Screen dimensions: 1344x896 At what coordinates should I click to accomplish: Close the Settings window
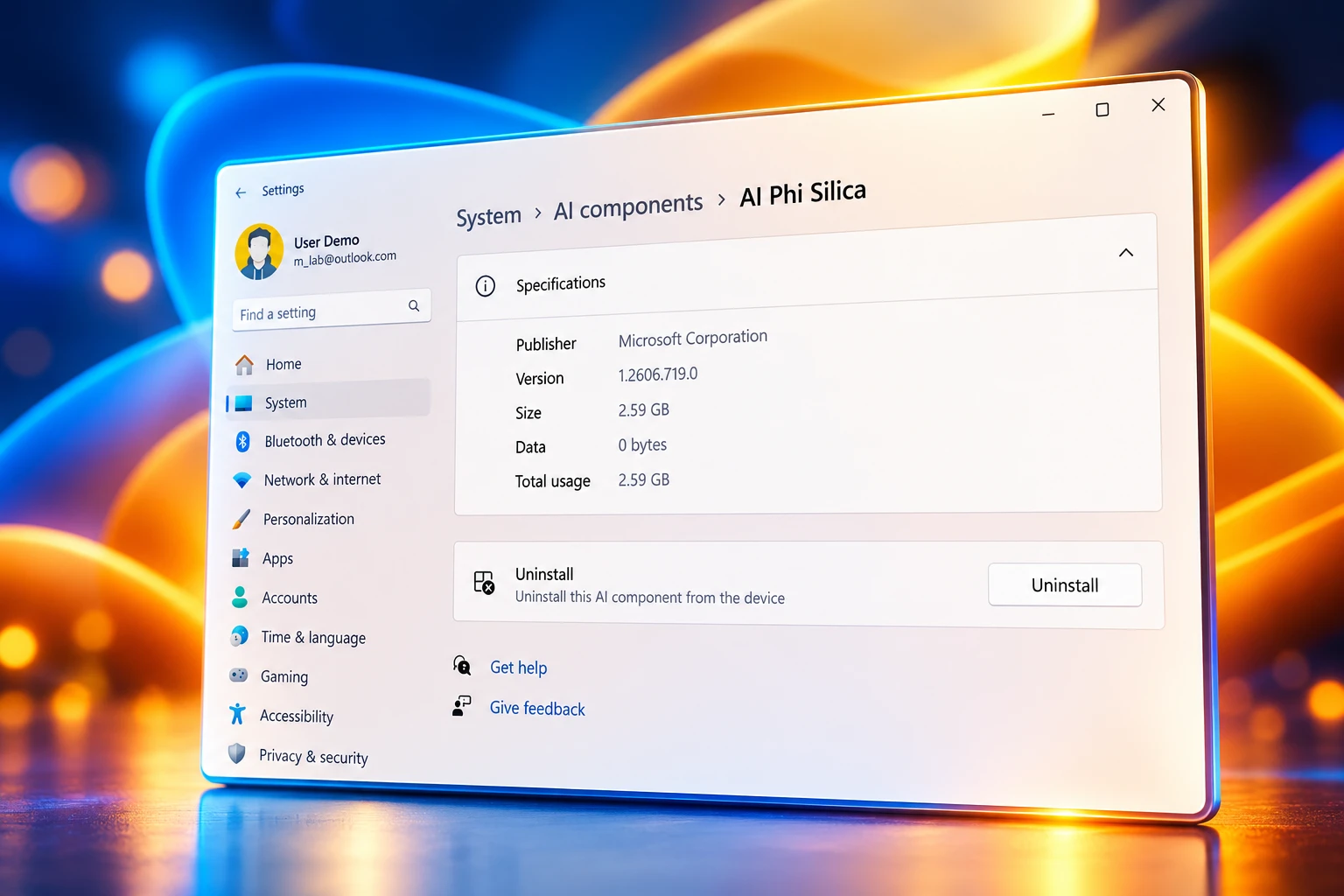[x=1158, y=105]
